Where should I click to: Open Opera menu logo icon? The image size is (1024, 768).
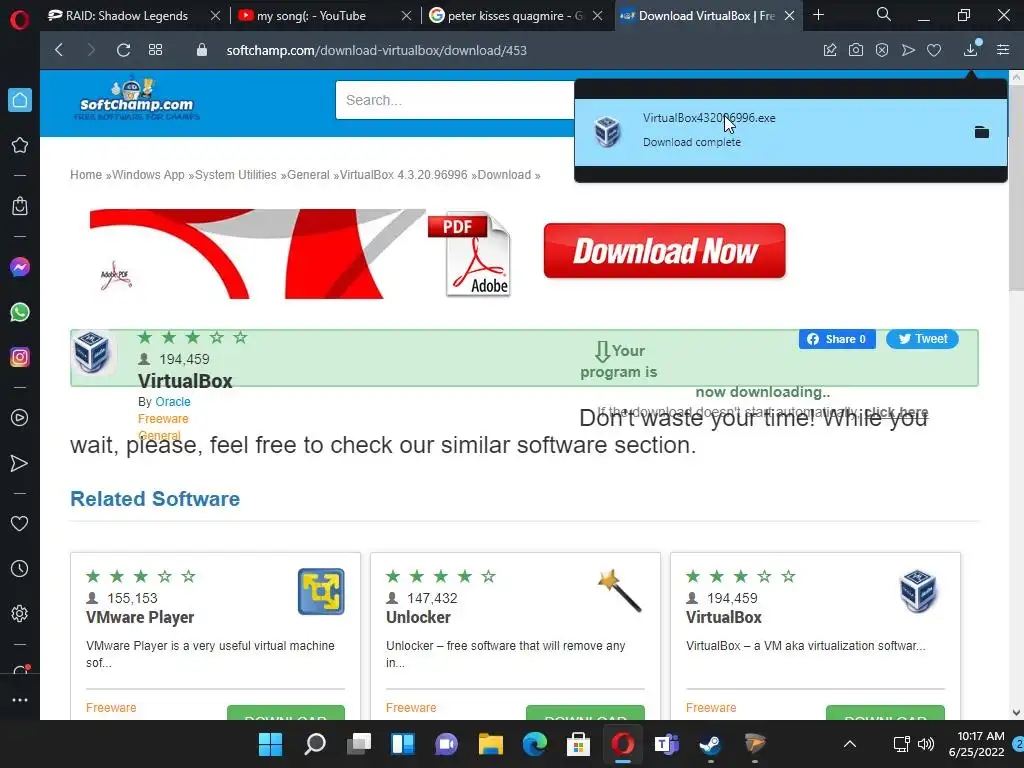(x=20, y=20)
